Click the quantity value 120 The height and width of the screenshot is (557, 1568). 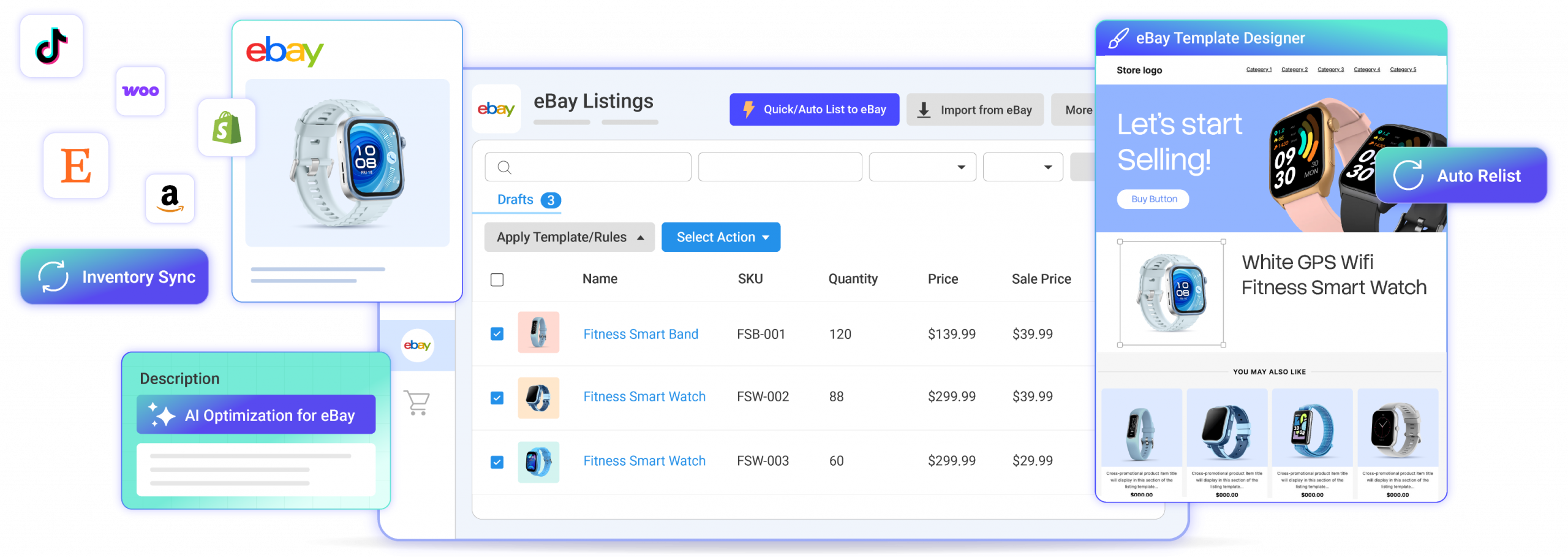(x=840, y=334)
